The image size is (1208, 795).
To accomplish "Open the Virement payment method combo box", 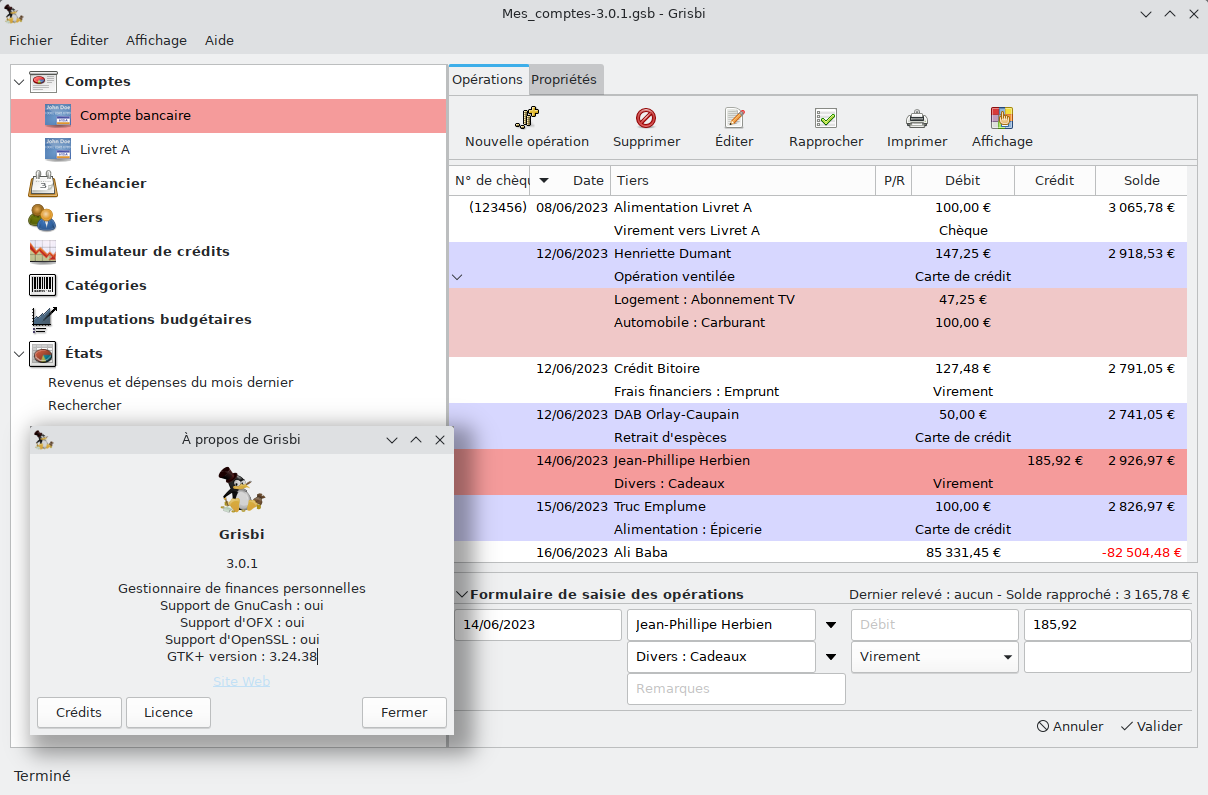I will [935, 657].
